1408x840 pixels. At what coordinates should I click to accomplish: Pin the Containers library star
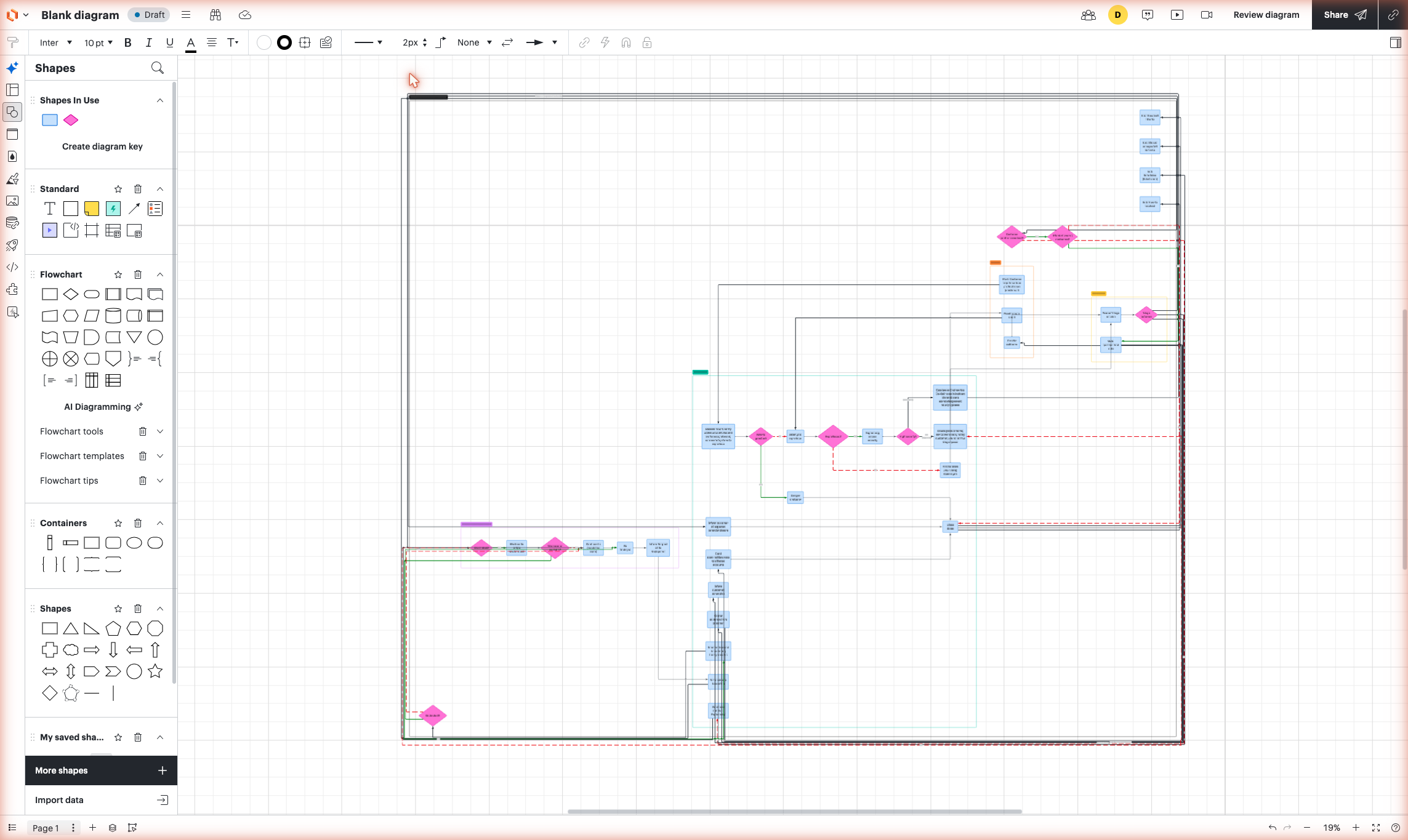coord(118,523)
